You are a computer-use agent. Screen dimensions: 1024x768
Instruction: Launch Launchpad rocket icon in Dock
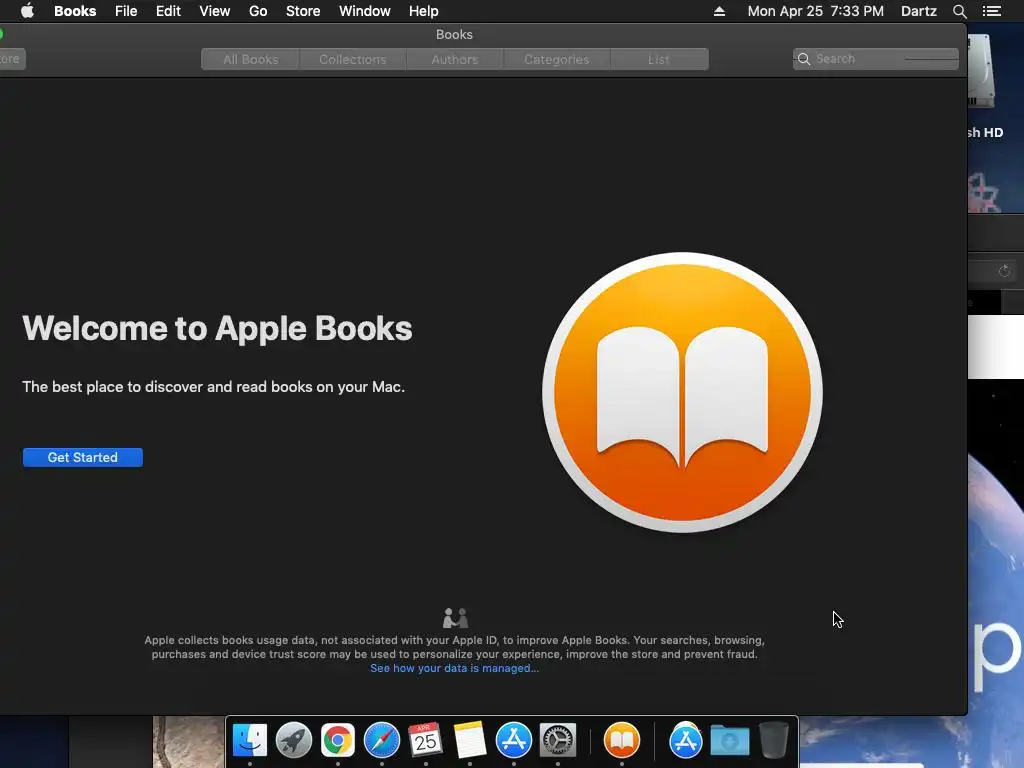point(294,740)
